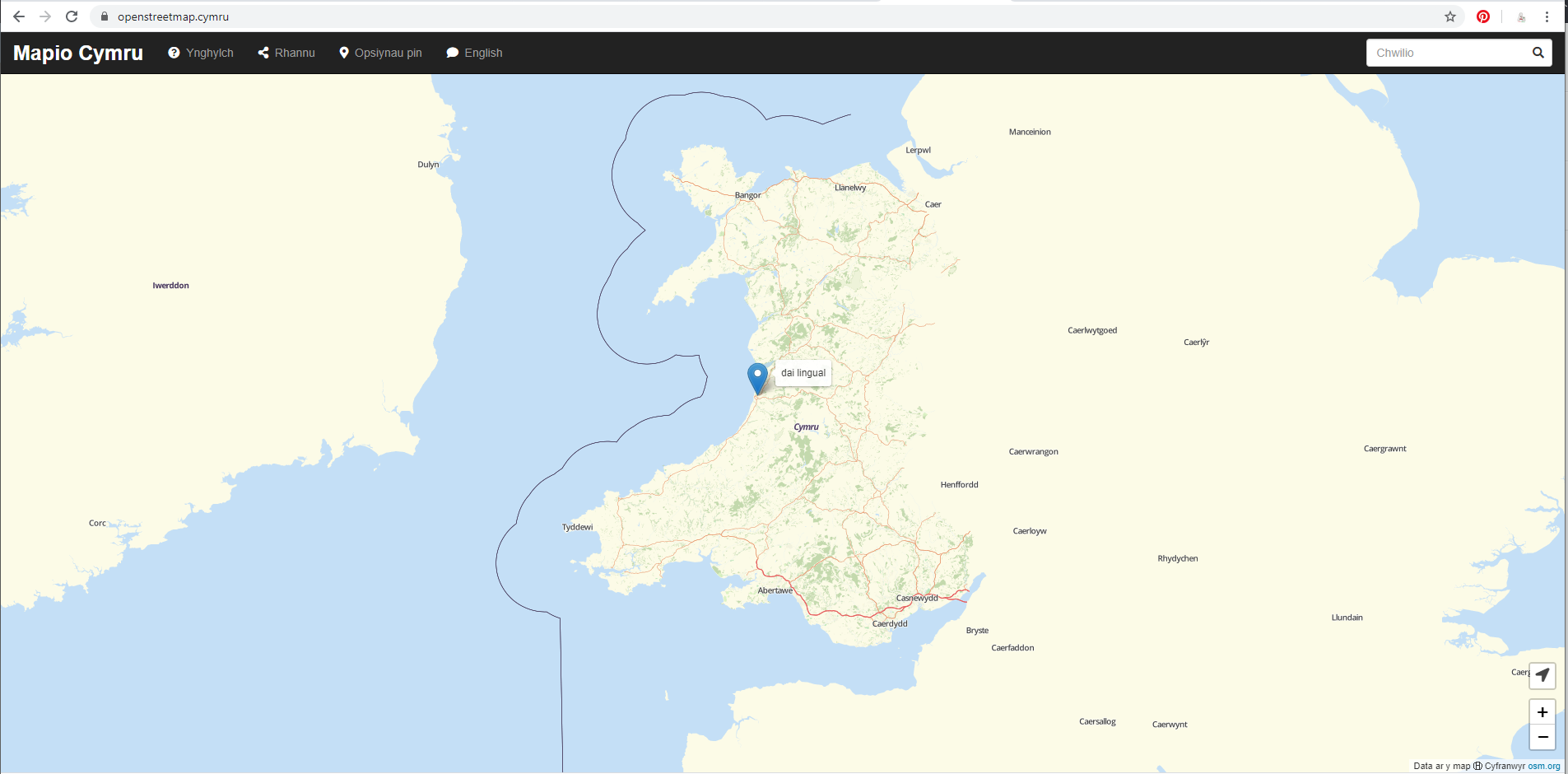Reload the page
The height and width of the screenshot is (774, 1568).
coord(72,16)
